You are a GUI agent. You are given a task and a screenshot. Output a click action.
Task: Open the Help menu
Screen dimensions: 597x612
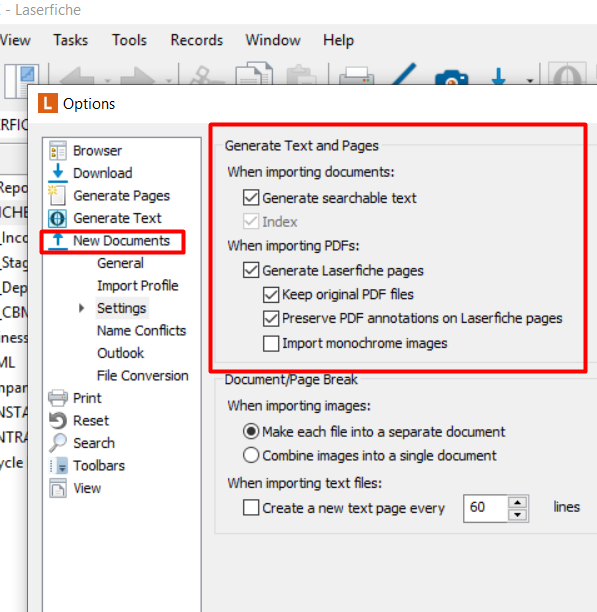pyautogui.click(x=338, y=40)
